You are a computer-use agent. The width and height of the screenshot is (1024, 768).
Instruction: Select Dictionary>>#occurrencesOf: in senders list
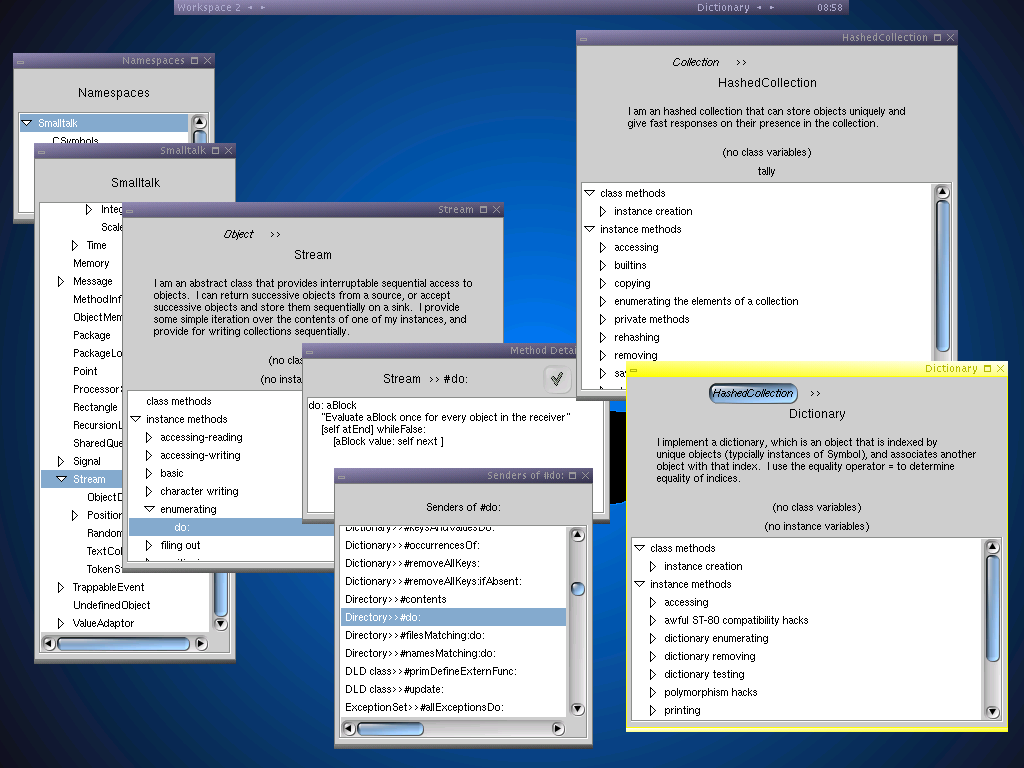tap(412, 545)
